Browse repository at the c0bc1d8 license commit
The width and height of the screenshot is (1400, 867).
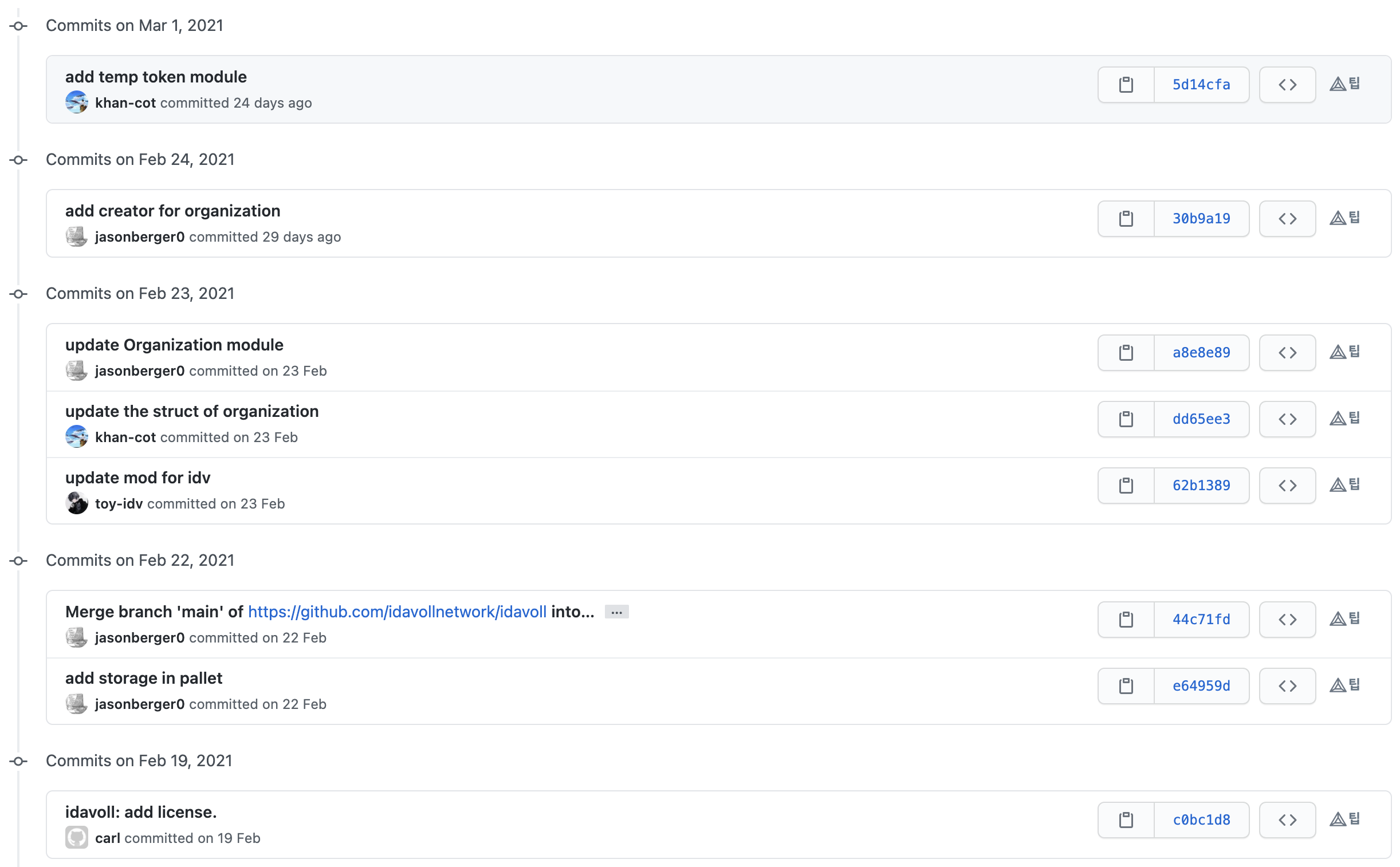tap(1287, 820)
